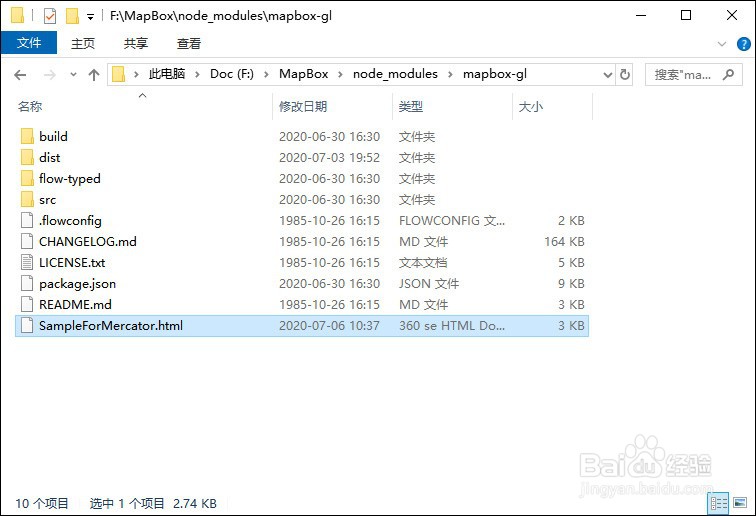Click the search magnifier icon
Viewport: 756px width, 516px height.
(729, 74)
